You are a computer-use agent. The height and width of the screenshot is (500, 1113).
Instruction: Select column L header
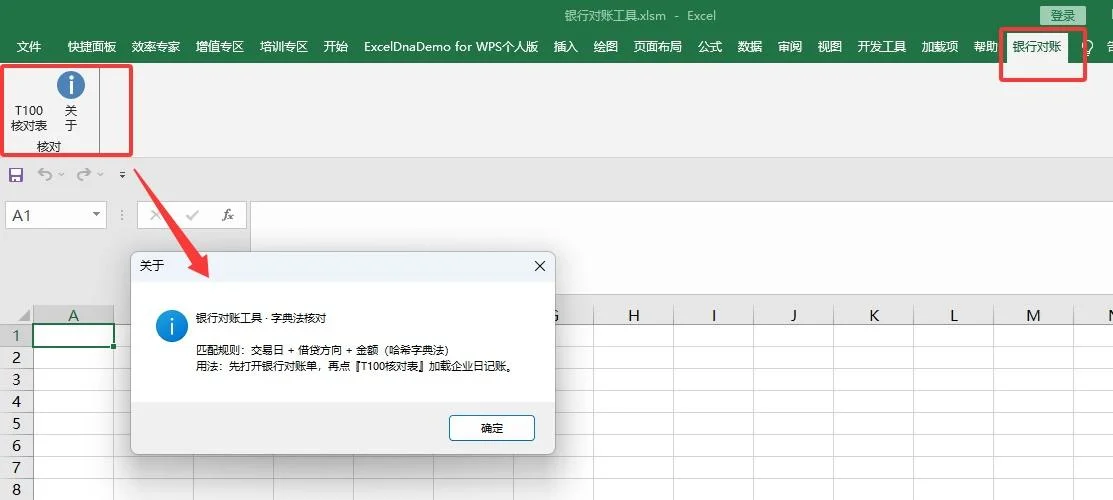pyautogui.click(x=953, y=315)
